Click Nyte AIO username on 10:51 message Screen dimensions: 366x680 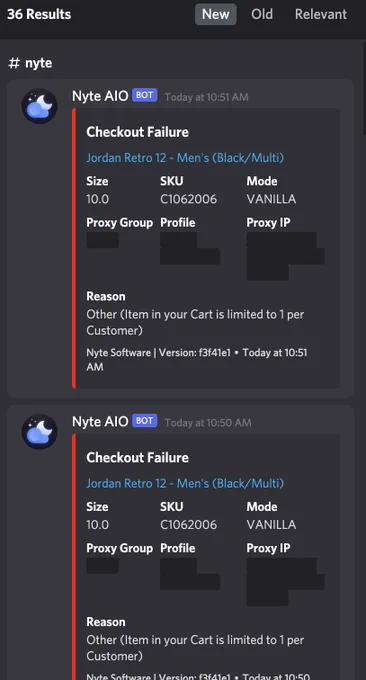100,96
